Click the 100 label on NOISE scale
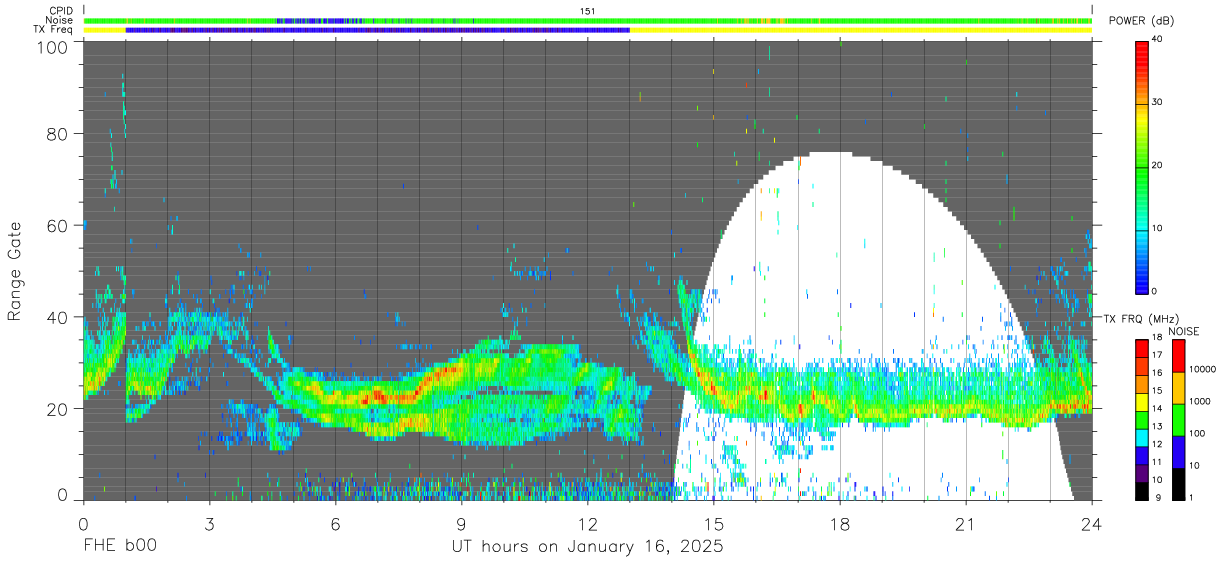Image resolution: width=1228 pixels, height=567 pixels. (1198, 433)
